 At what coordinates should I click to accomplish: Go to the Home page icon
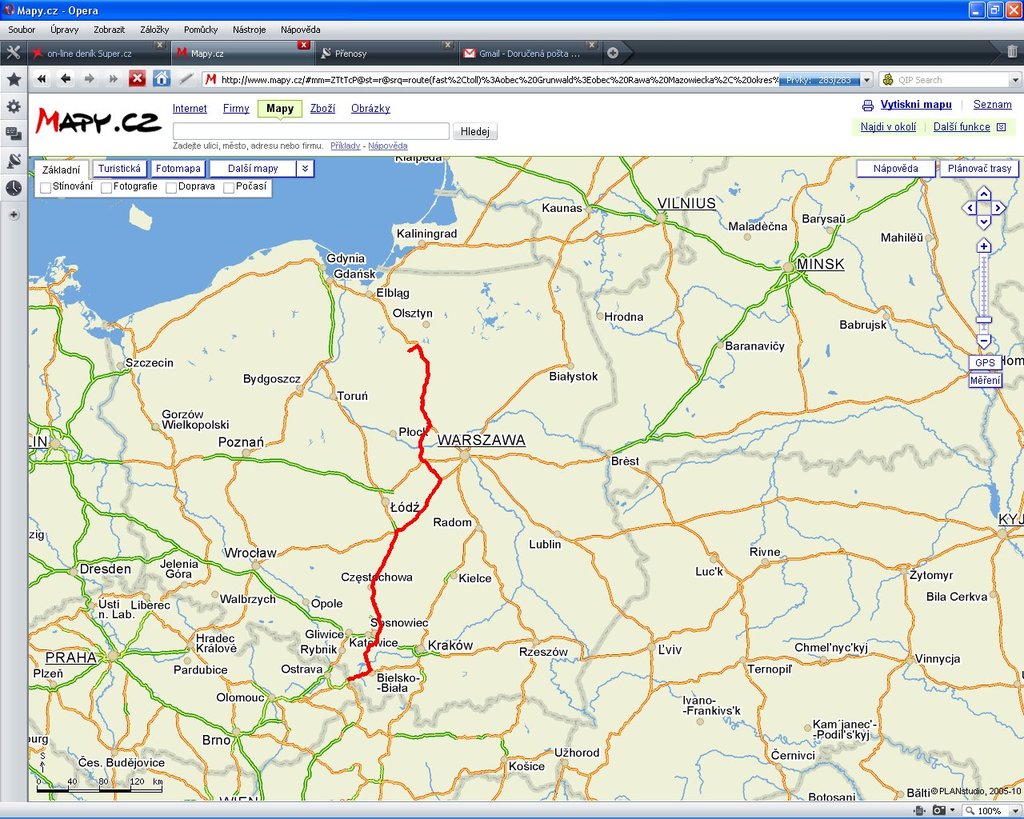pyautogui.click(x=161, y=79)
